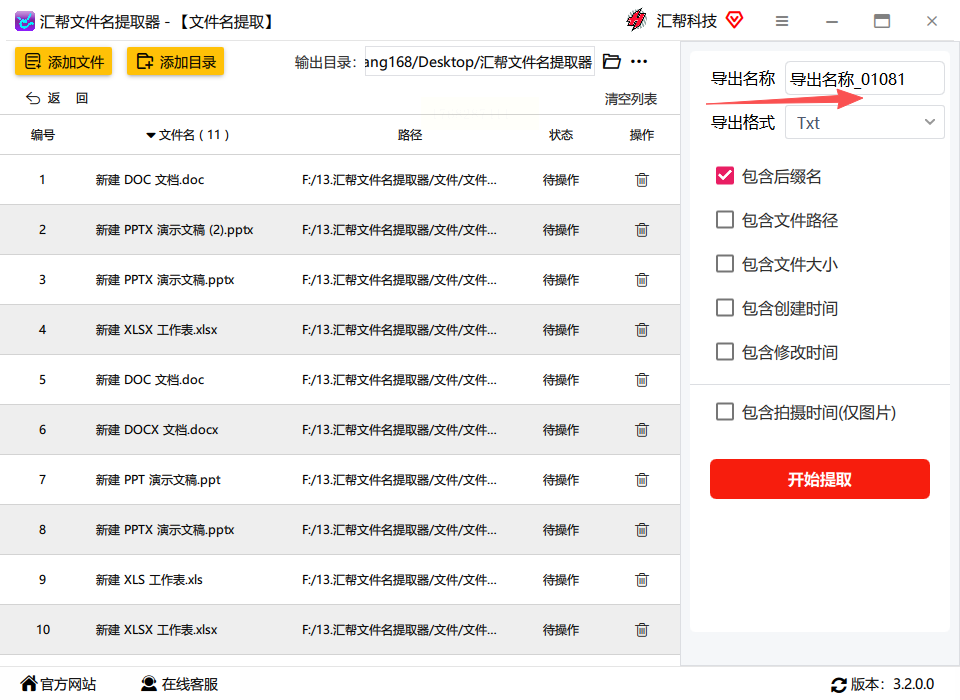
Task: Click the 添加文件 button
Action: tap(64, 62)
